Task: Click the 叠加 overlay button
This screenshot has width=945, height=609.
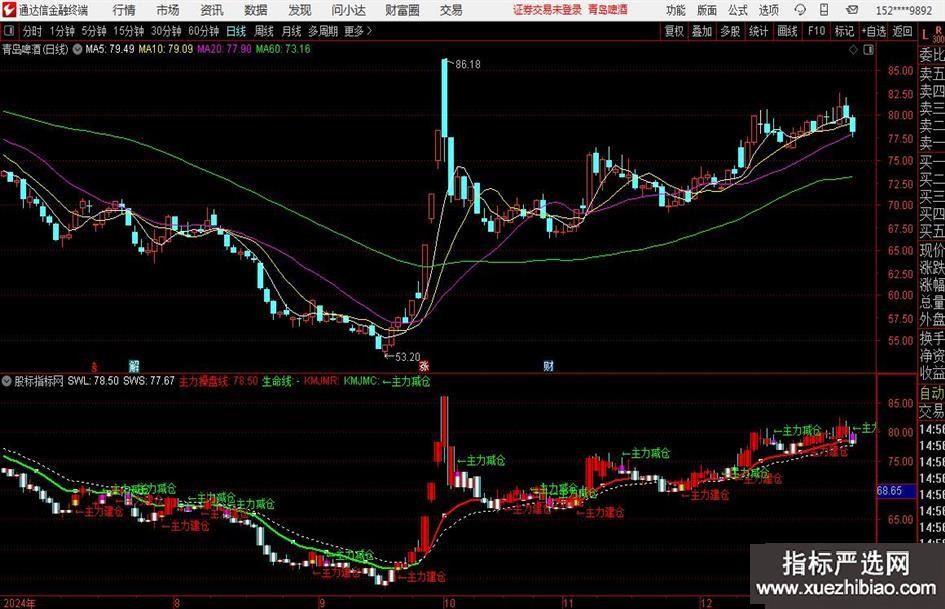Action: [702, 31]
